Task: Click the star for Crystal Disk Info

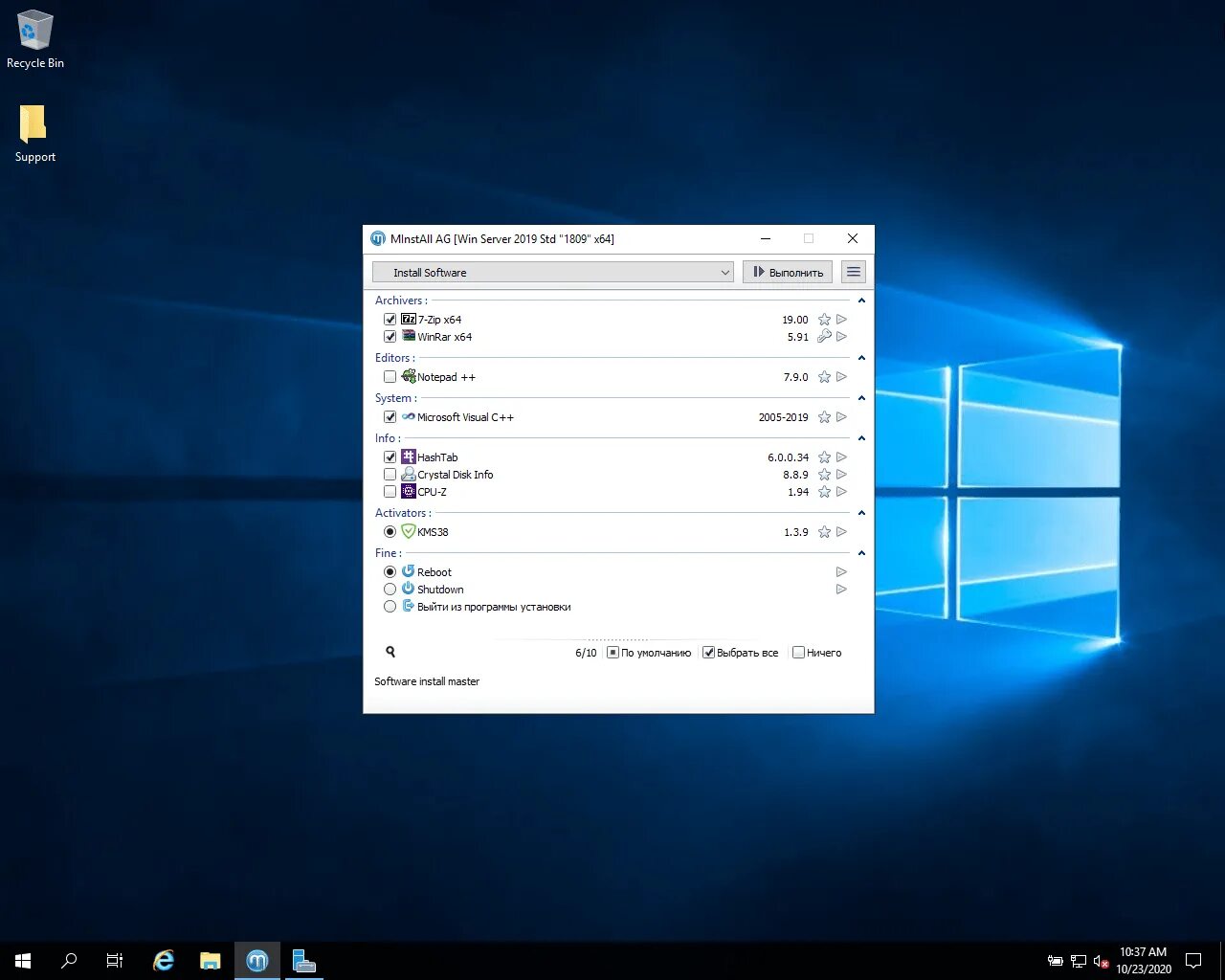Action: tap(824, 475)
